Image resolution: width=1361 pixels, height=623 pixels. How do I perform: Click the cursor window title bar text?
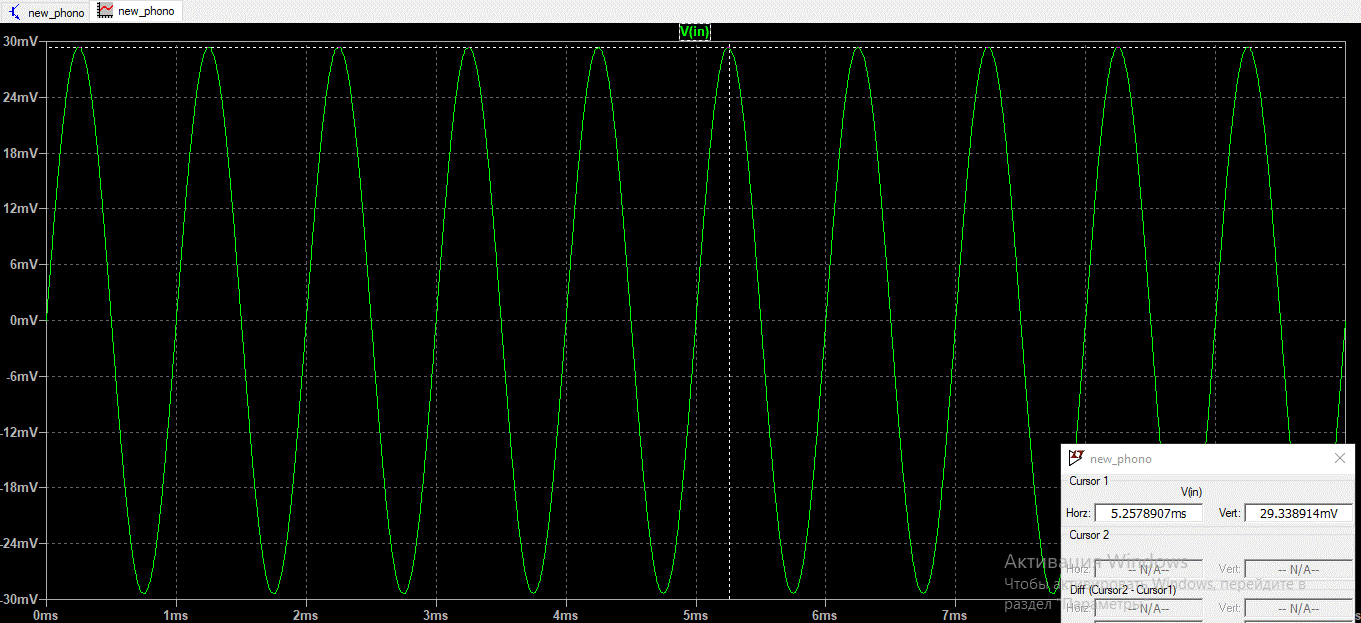pyautogui.click(x=1120, y=459)
